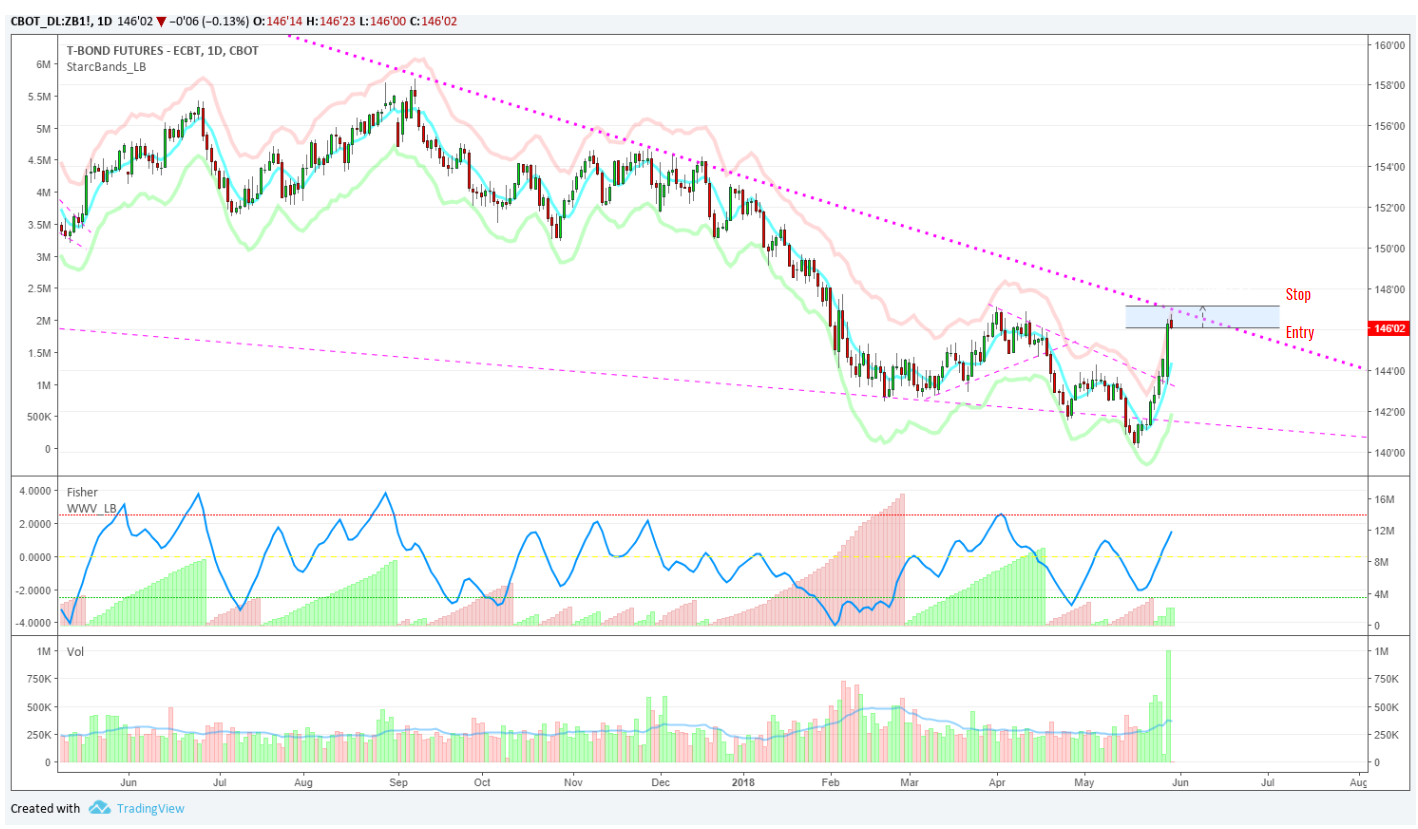This screenshot has width=1418, height=829.
Task: Click the 160'00 price axis label
Action: coord(1389,46)
